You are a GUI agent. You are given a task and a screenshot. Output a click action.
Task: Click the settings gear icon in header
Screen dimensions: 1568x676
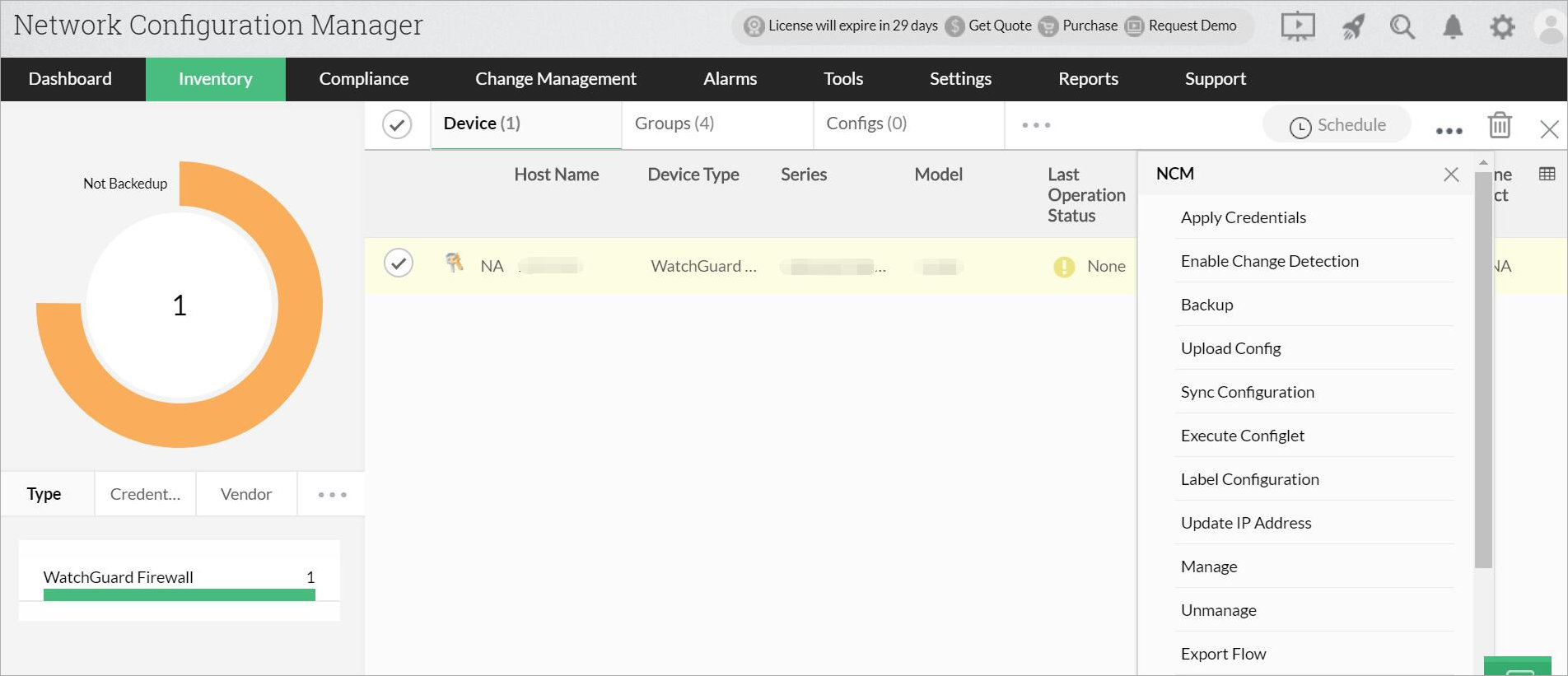pos(1502,27)
